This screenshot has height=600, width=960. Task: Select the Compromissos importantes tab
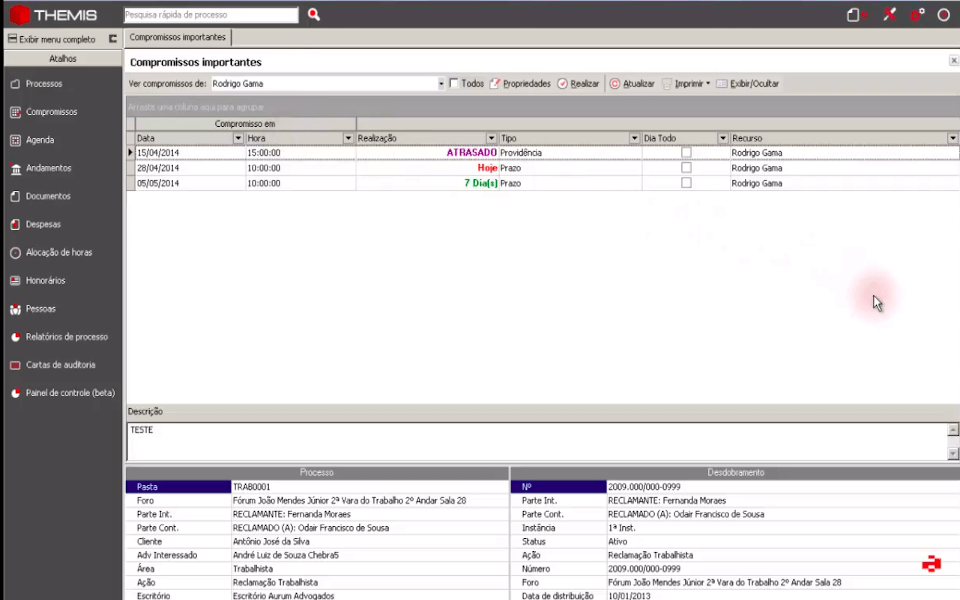pyautogui.click(x=178, y=37)
